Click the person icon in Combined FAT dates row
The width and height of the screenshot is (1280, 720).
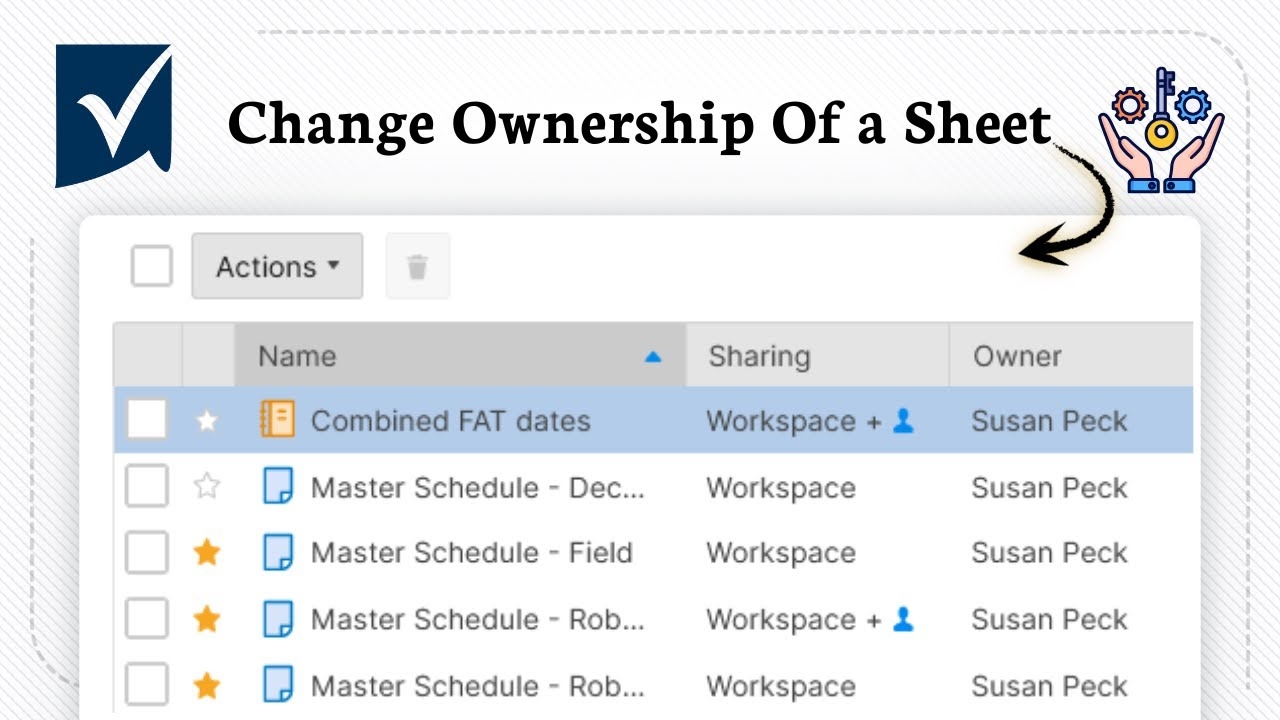point(903,421)
